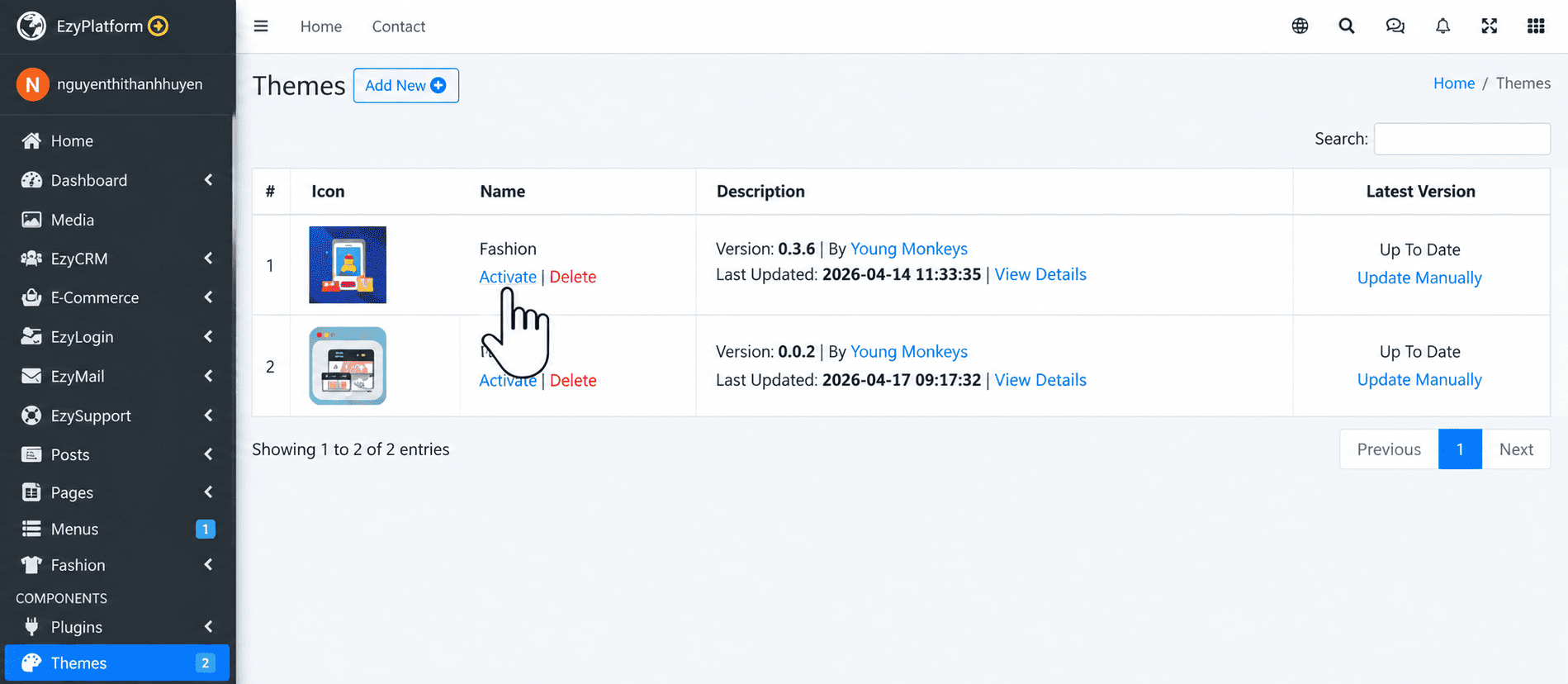This screenshot has height=684, width=1568.
Task: Toggle the hamburger sidebar menu icon
Action: (261, 26)
